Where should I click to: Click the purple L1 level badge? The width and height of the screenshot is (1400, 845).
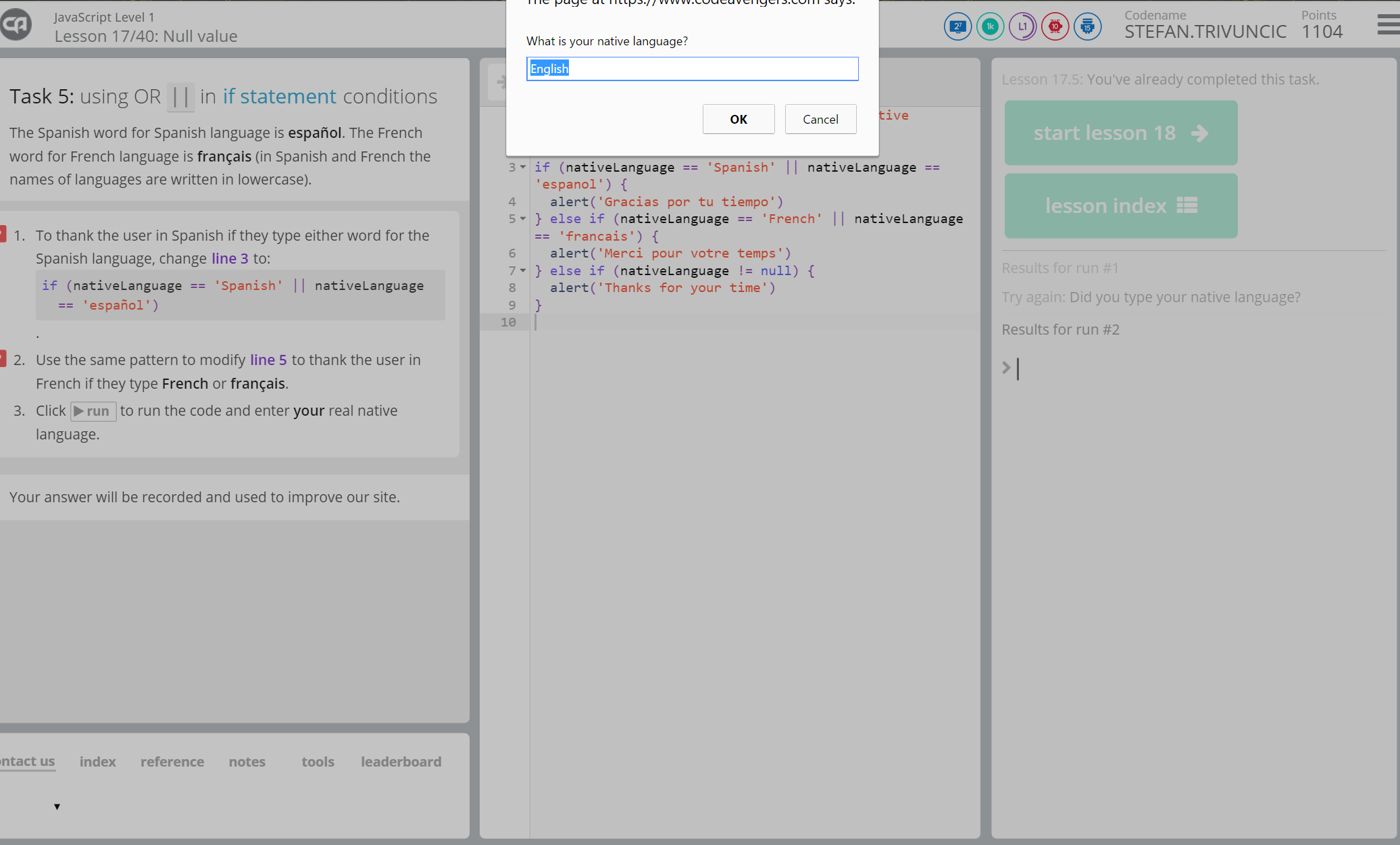[x=1022, y=27]
